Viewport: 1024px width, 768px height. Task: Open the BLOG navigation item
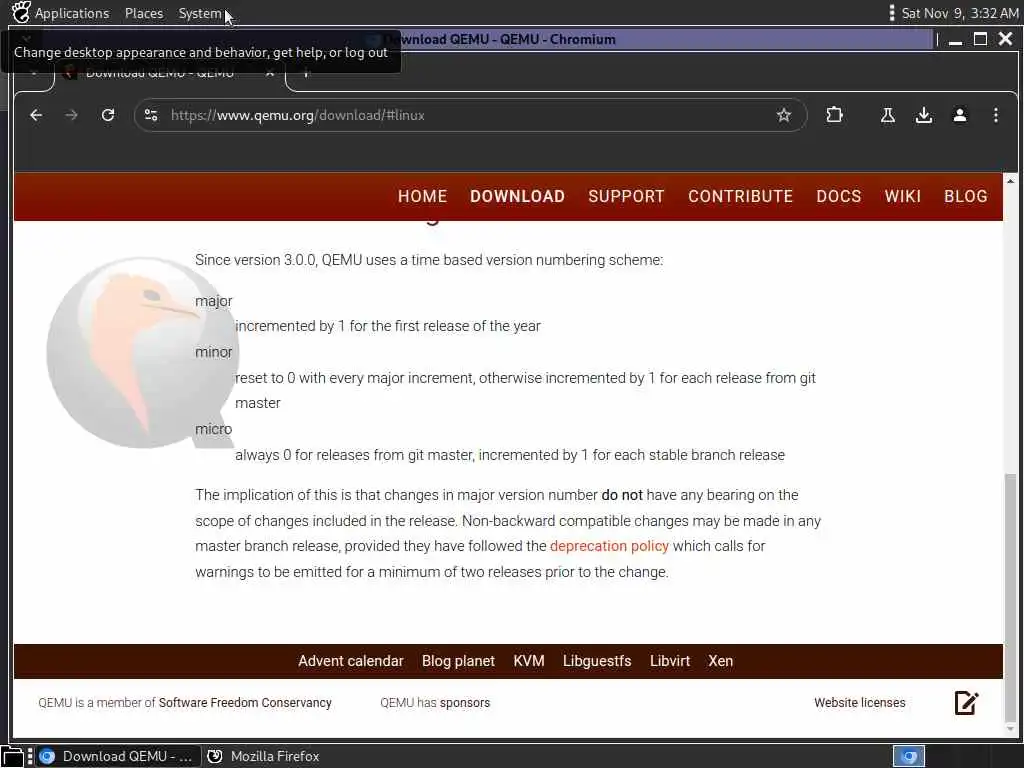[965, 197]
